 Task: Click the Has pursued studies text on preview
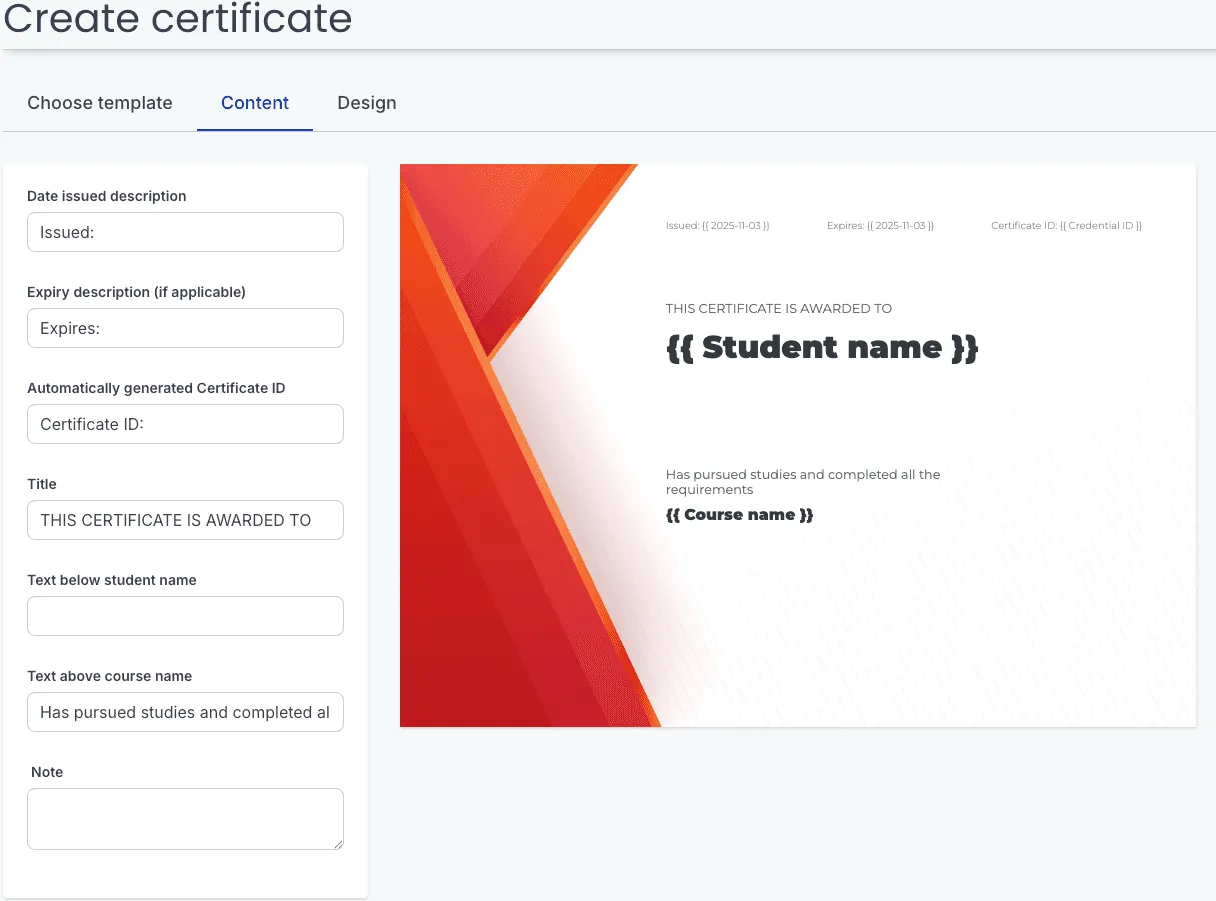tap(803, 482)
